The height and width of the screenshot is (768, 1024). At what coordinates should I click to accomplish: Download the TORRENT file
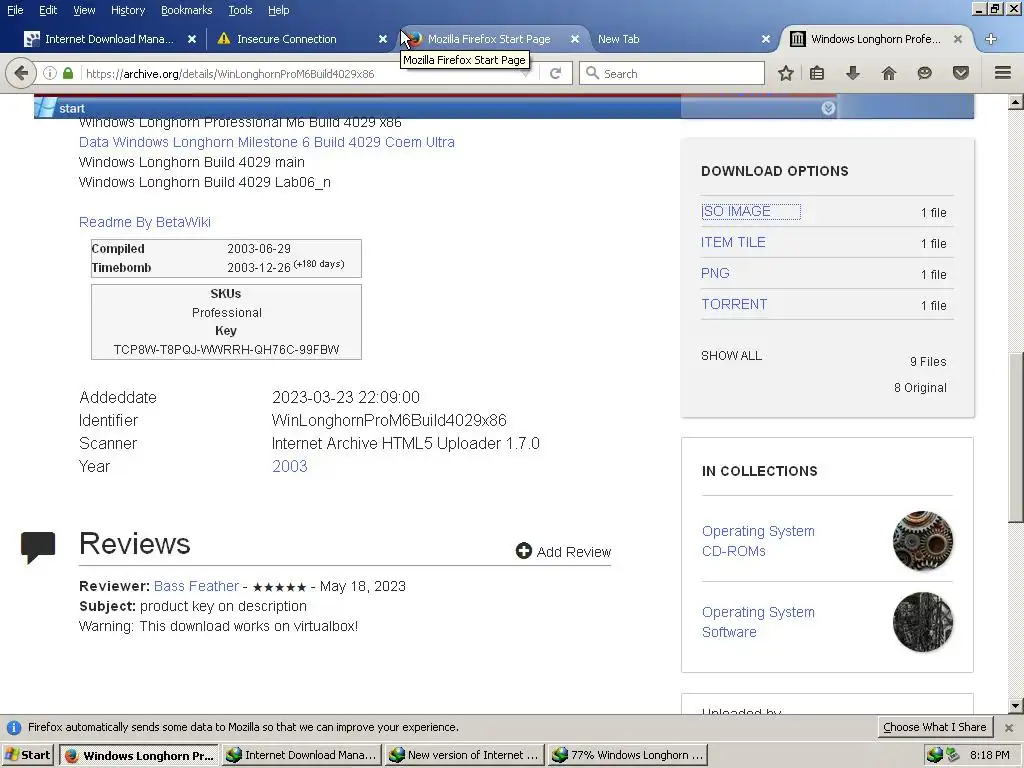[x=734, y=304]
